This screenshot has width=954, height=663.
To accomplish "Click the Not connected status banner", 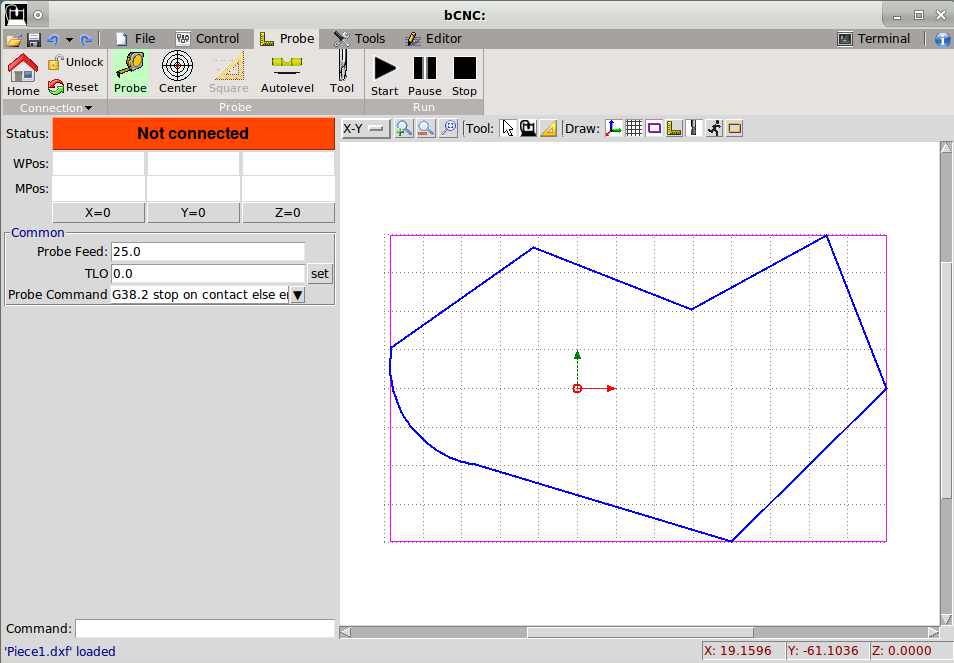I will coord(193,133).
